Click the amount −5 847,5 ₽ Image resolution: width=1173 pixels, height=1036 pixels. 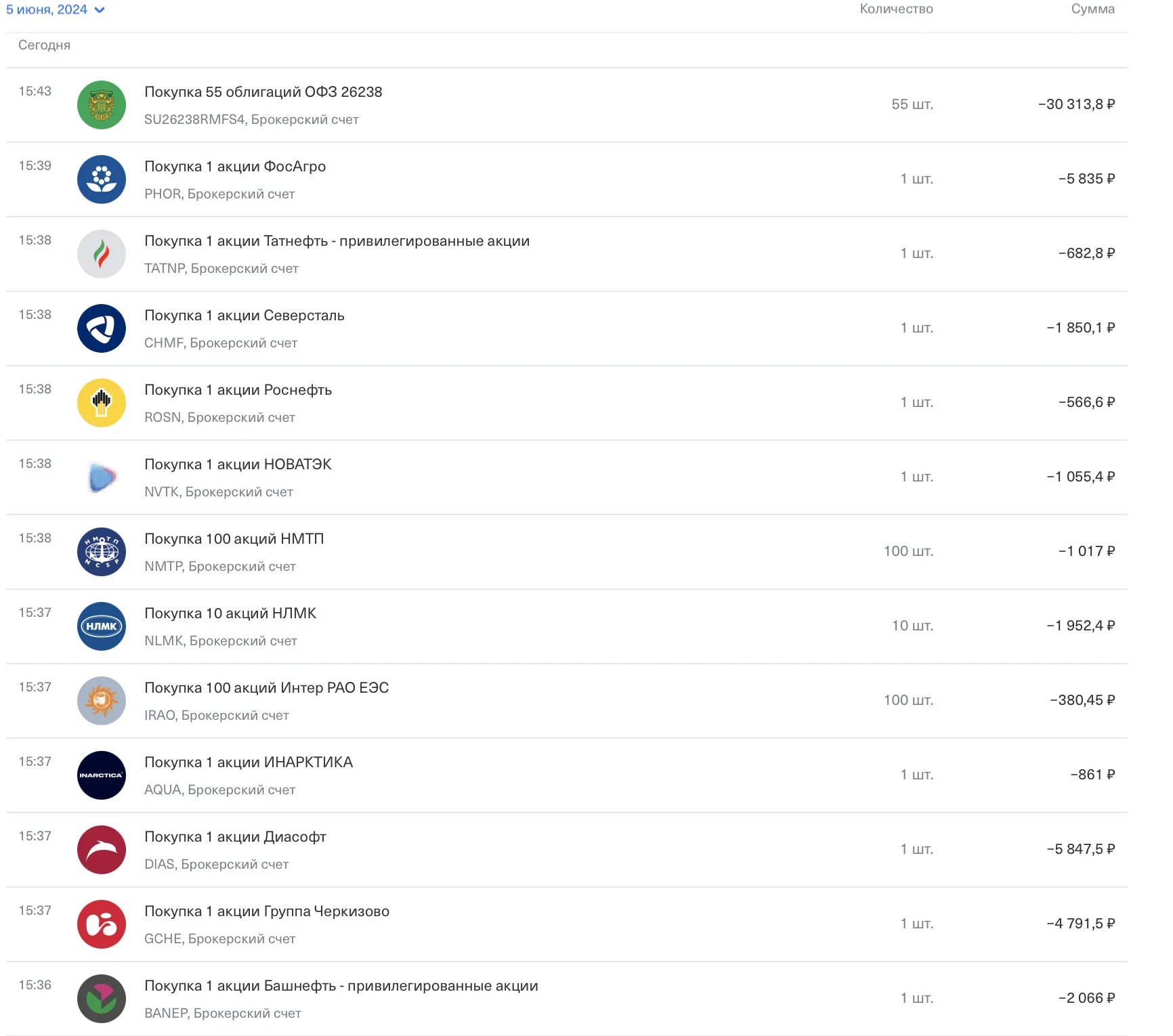click(x=1081, y=849)
